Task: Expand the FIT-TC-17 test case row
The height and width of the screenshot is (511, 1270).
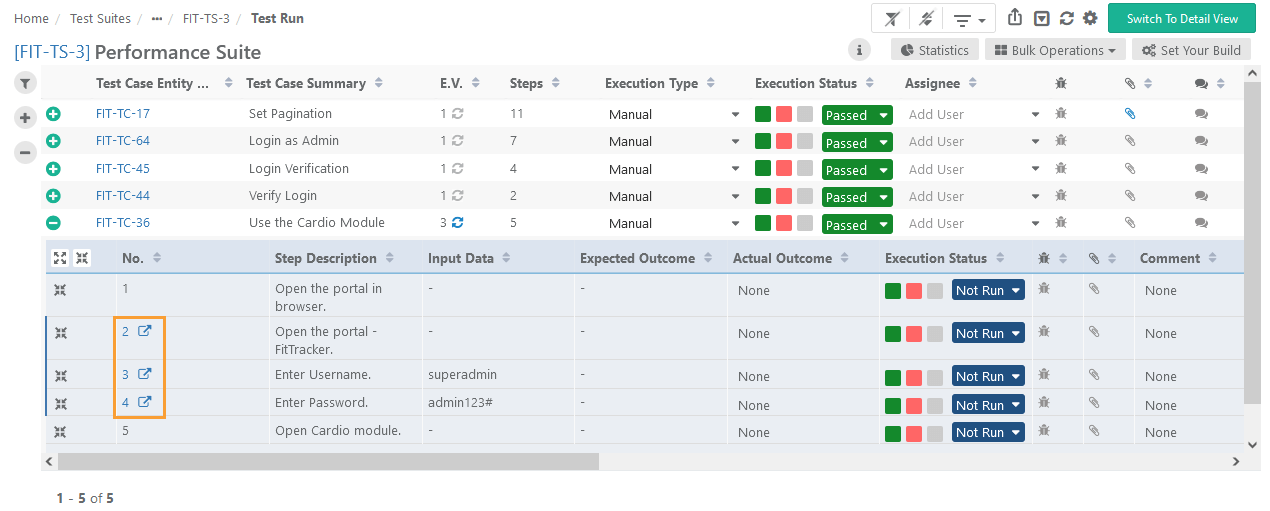Action: 54,114
